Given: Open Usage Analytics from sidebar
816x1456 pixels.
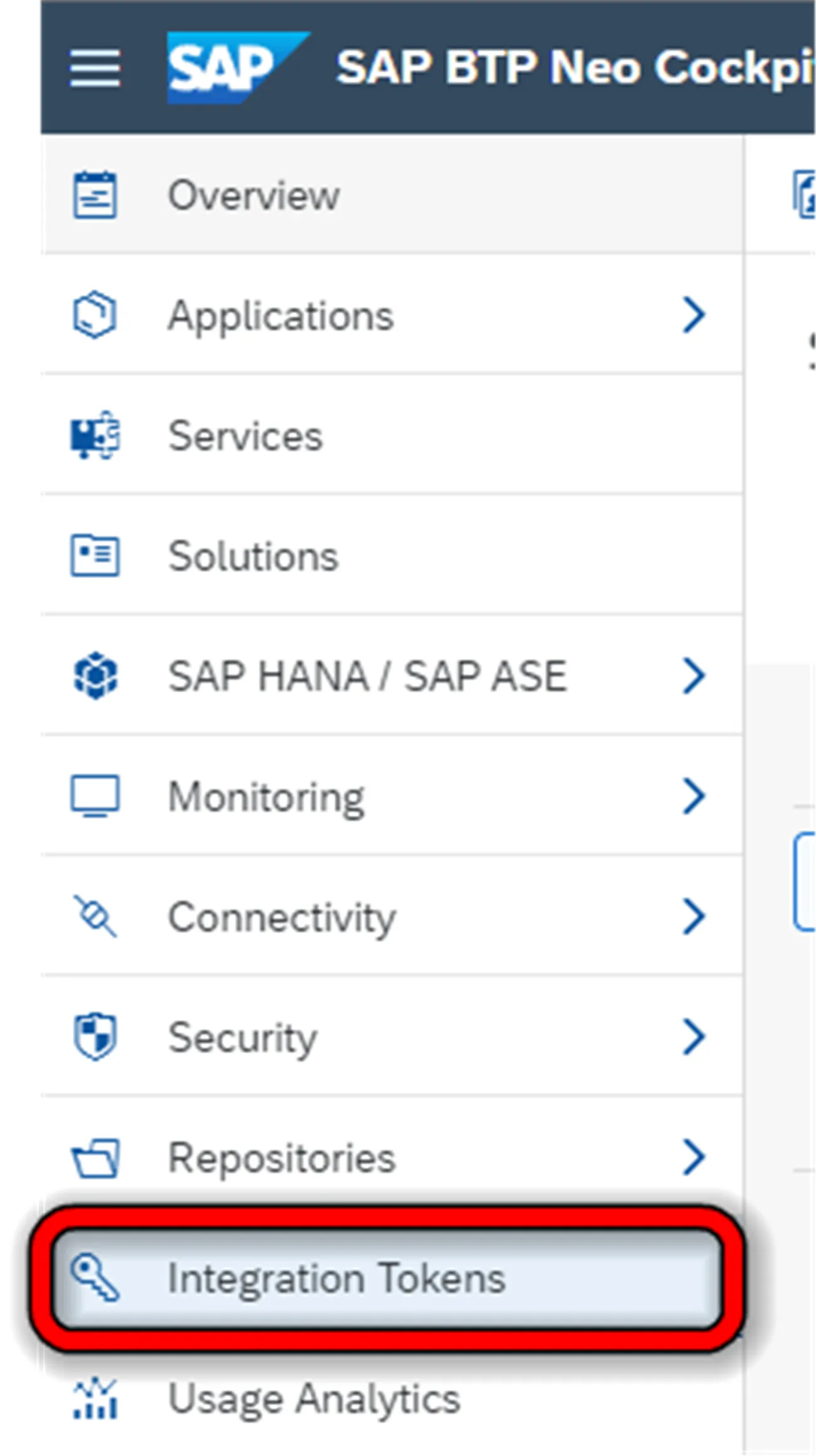Looking at the screenshot, I should tap(392, 1398).
